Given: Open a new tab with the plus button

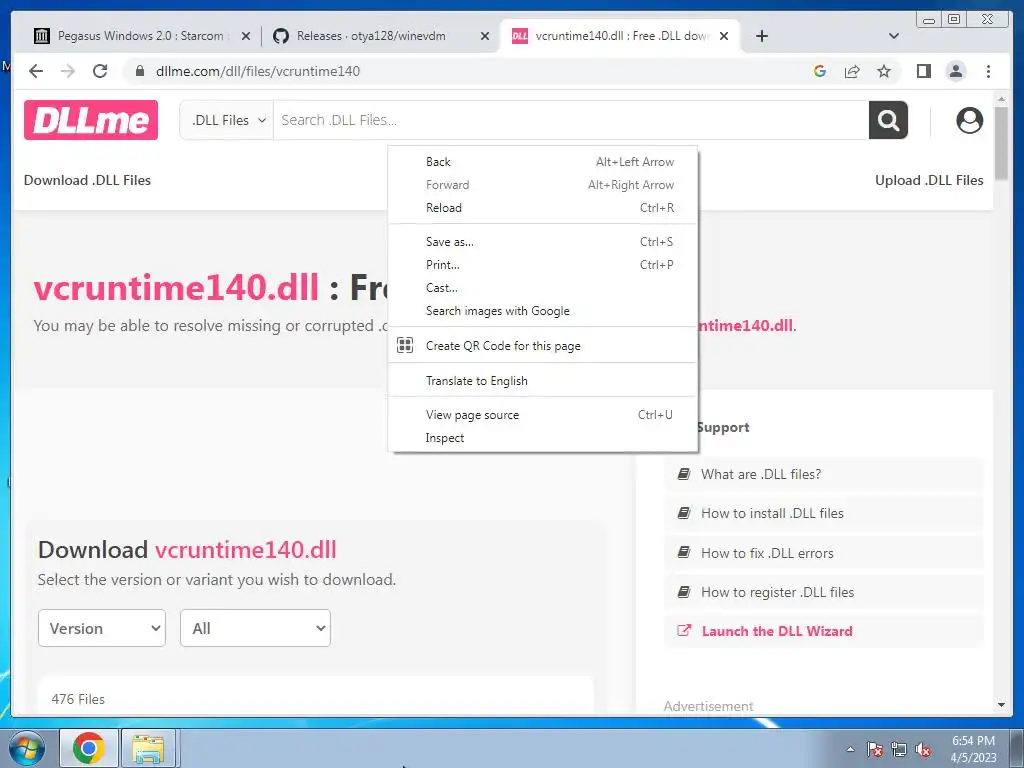Looking at the screenshot, I should (761, 36).
